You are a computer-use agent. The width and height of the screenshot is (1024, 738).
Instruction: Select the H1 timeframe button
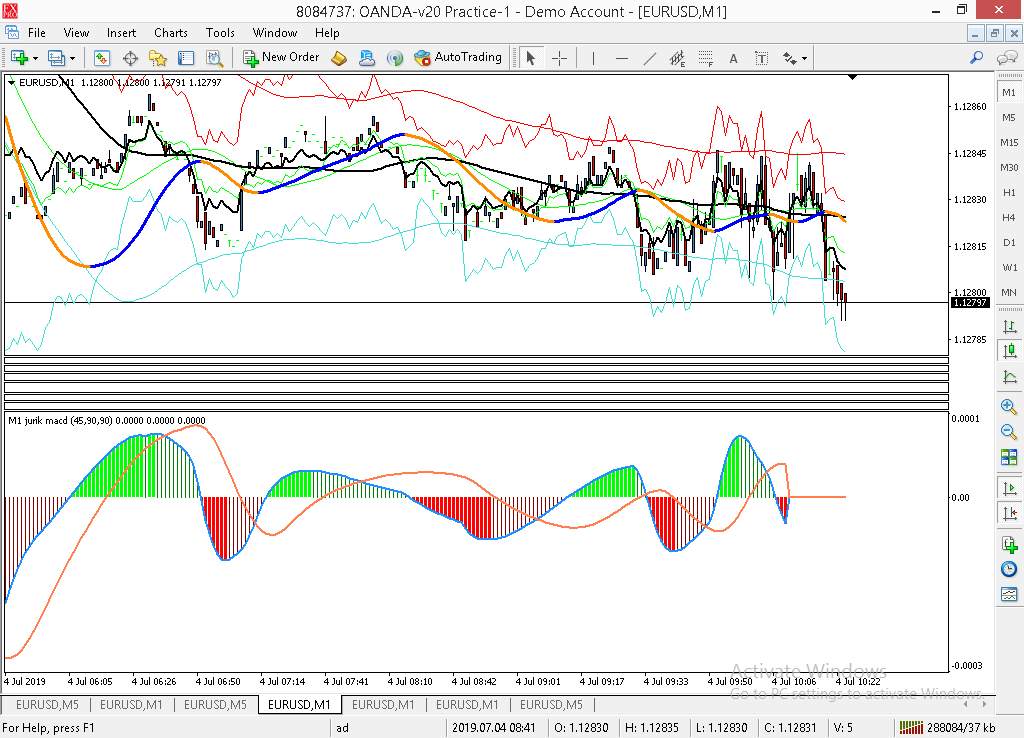coord(1009,192)
